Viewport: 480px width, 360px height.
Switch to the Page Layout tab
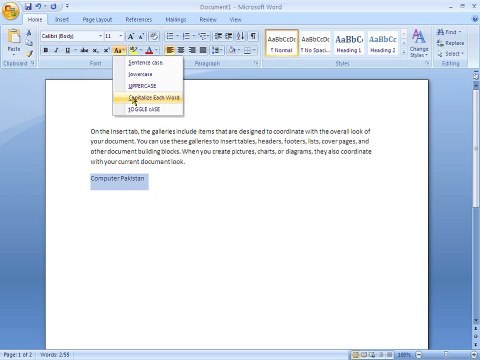(97, 20)
